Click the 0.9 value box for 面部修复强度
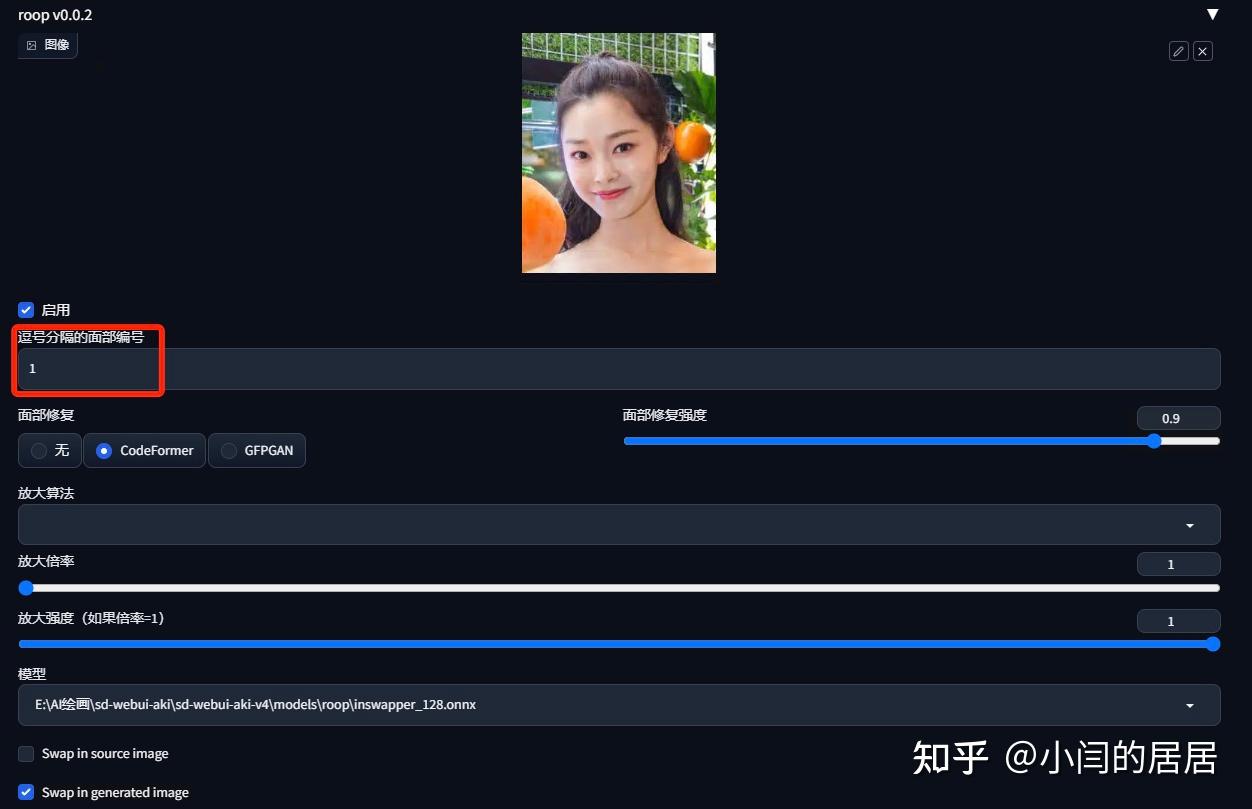 pyautogui.click(x=1178, y=417)
